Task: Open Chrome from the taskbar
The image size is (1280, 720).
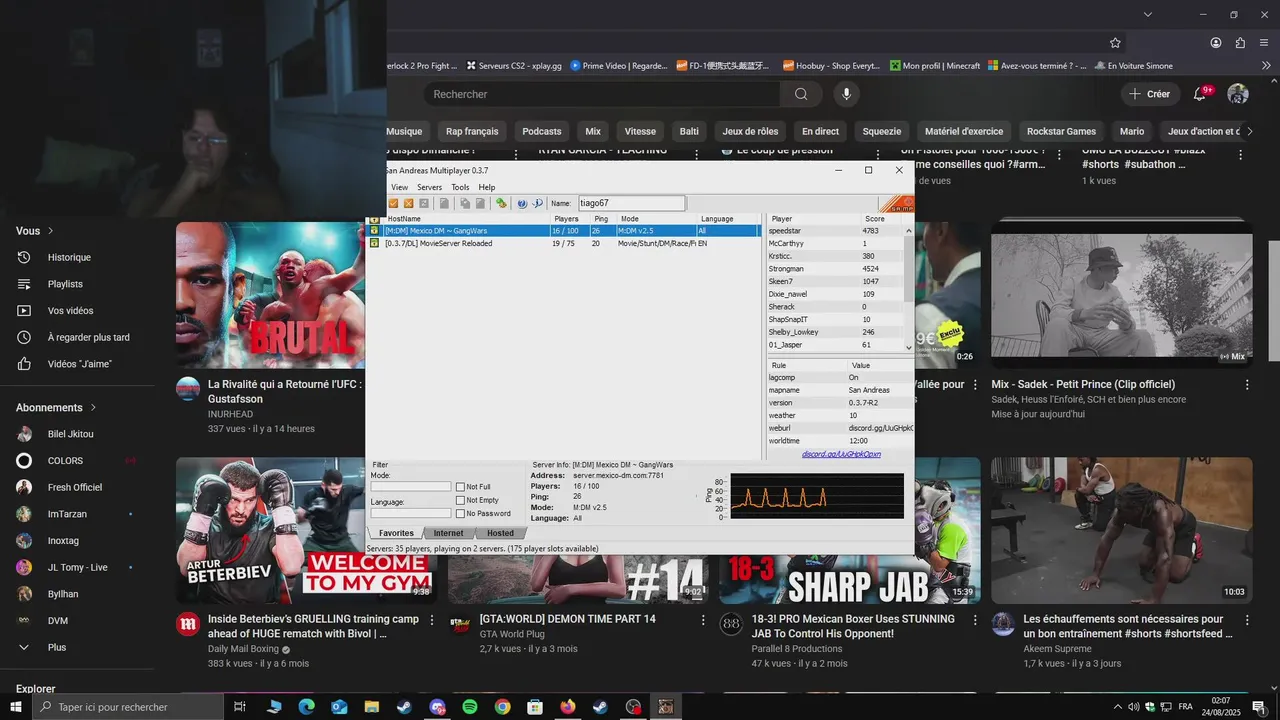Action: [x=503, y=707]
